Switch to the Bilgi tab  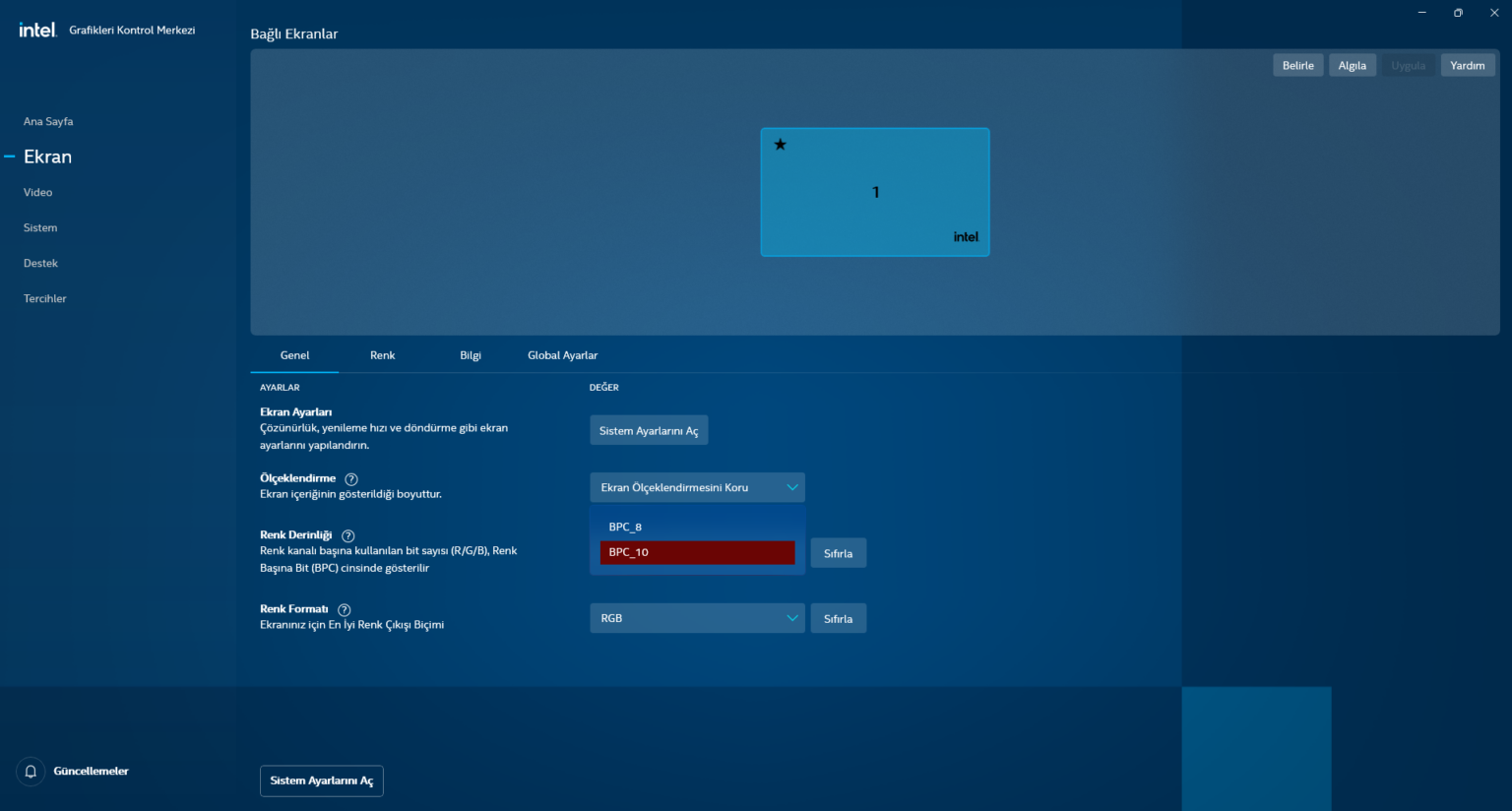[x=471, y=356]
